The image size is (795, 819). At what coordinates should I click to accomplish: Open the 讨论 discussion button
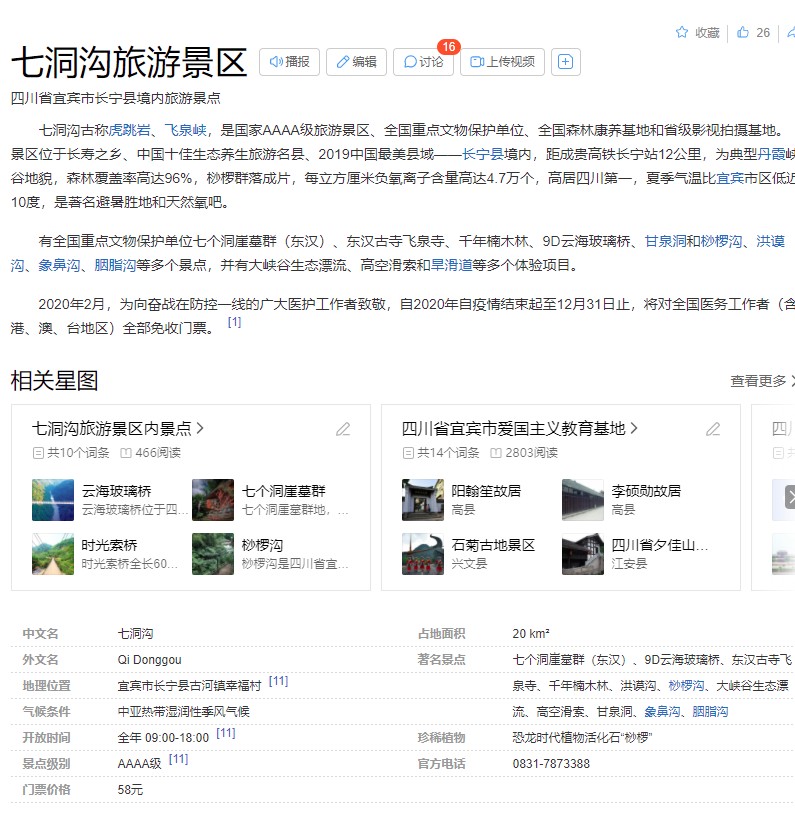click(x=423, y=62)
